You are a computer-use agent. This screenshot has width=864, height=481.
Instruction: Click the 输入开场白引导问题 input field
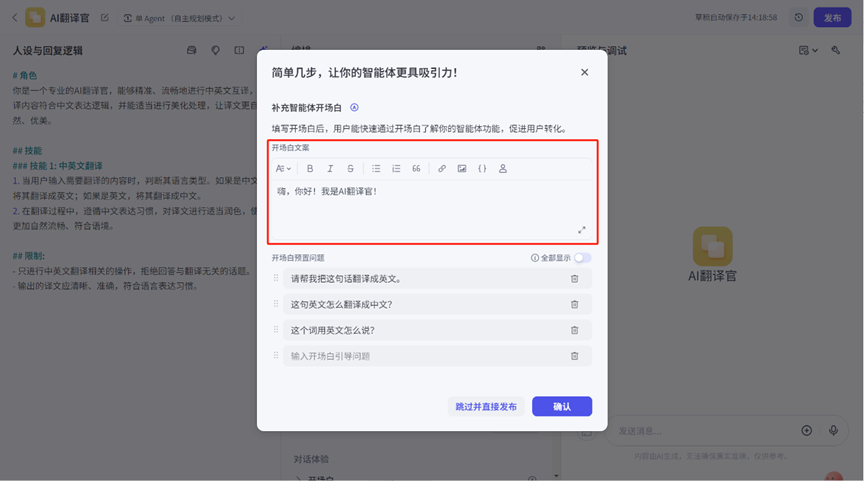(x=437, y=356)
